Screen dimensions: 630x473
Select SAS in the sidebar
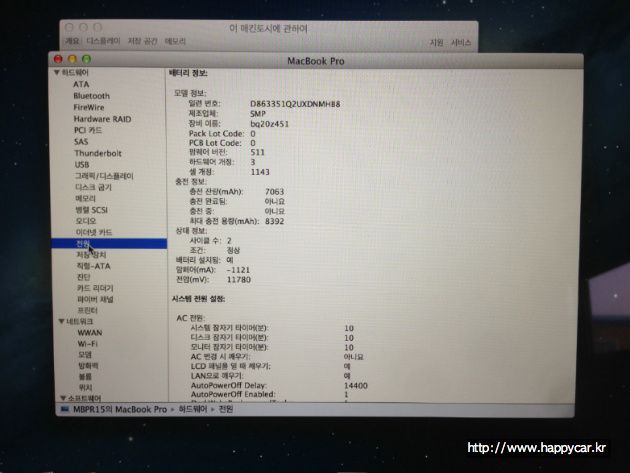click(81, 142)
